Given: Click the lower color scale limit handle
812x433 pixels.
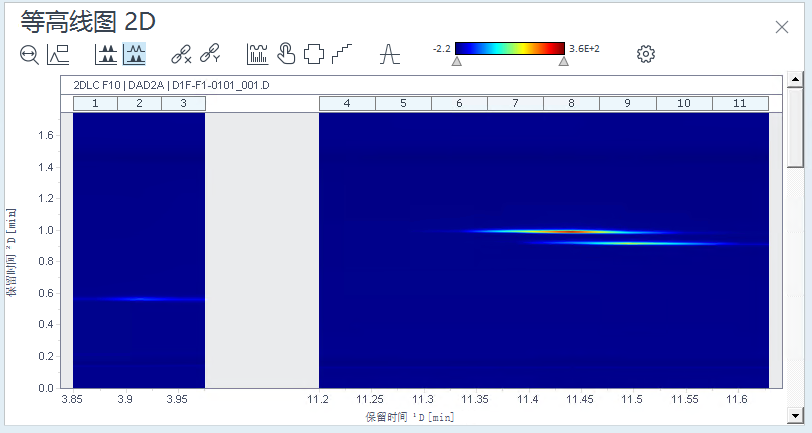Looking at the screenshot, I should (x=456, y=61).
